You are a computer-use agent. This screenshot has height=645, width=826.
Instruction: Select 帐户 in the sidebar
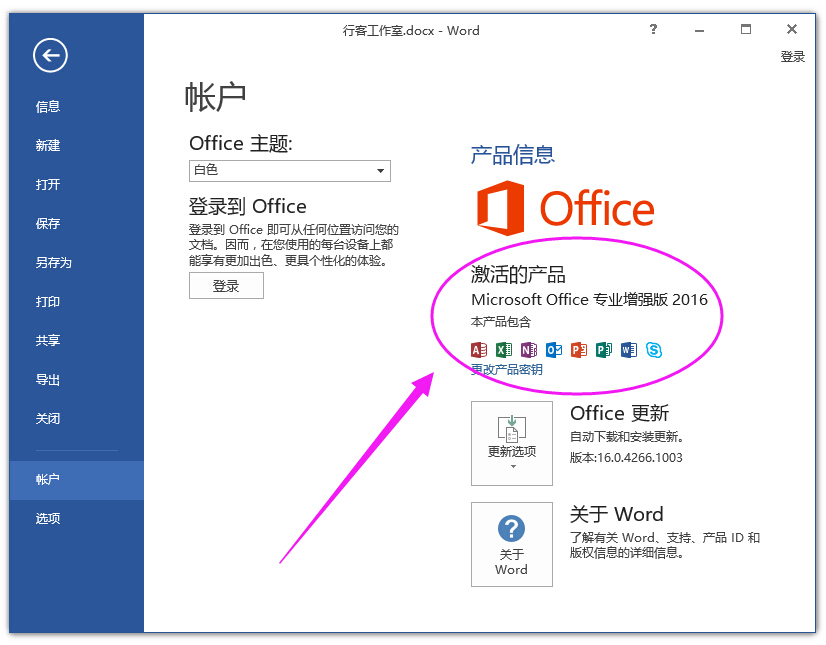pos(76,480)
